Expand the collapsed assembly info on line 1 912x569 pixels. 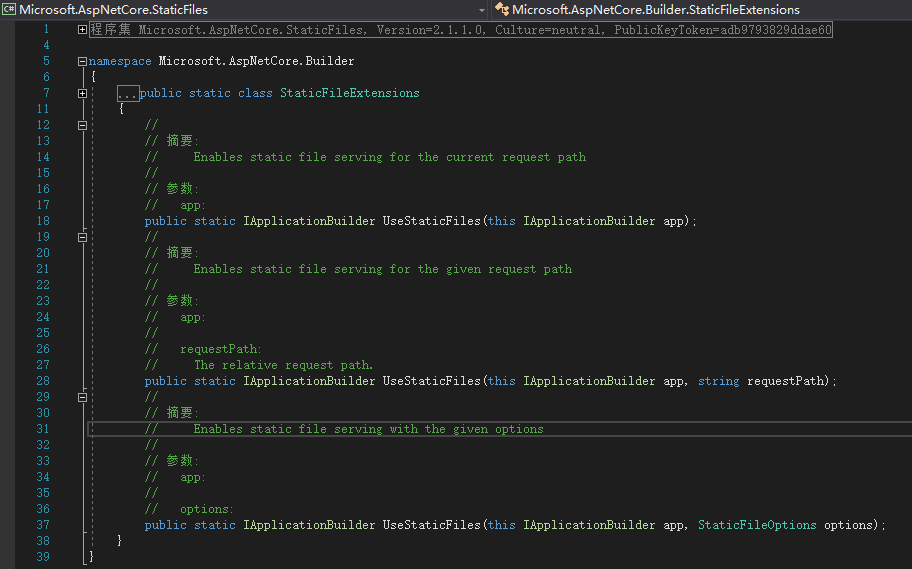(82, 30)
